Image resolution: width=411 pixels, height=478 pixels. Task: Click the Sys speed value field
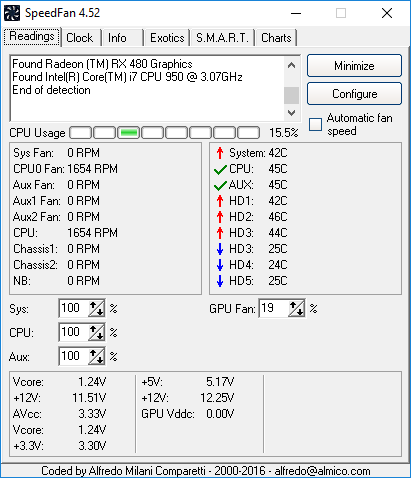[x=73, y=308]
